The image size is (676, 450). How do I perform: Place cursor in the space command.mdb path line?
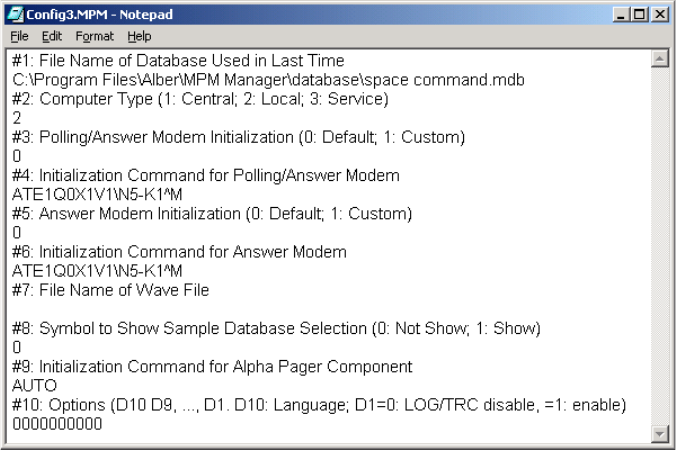click(x=270, y=80)
